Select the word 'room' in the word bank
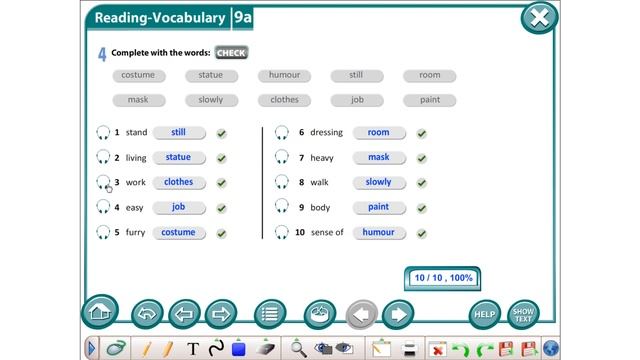The height and width of the screenshot is (360, 640). [x=429, y=76]
